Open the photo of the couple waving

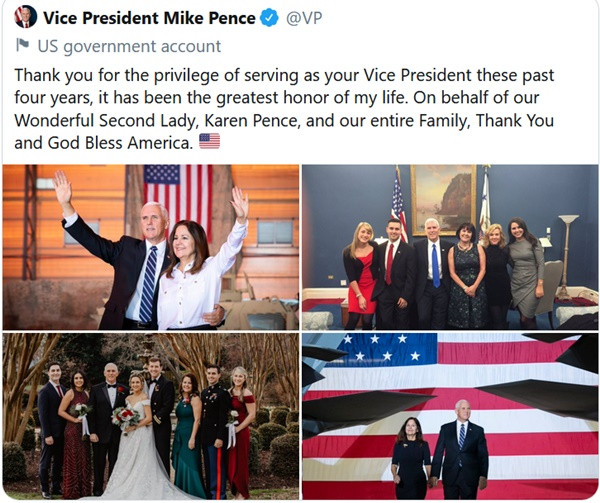pyautogui.click(x=150, y=247)
